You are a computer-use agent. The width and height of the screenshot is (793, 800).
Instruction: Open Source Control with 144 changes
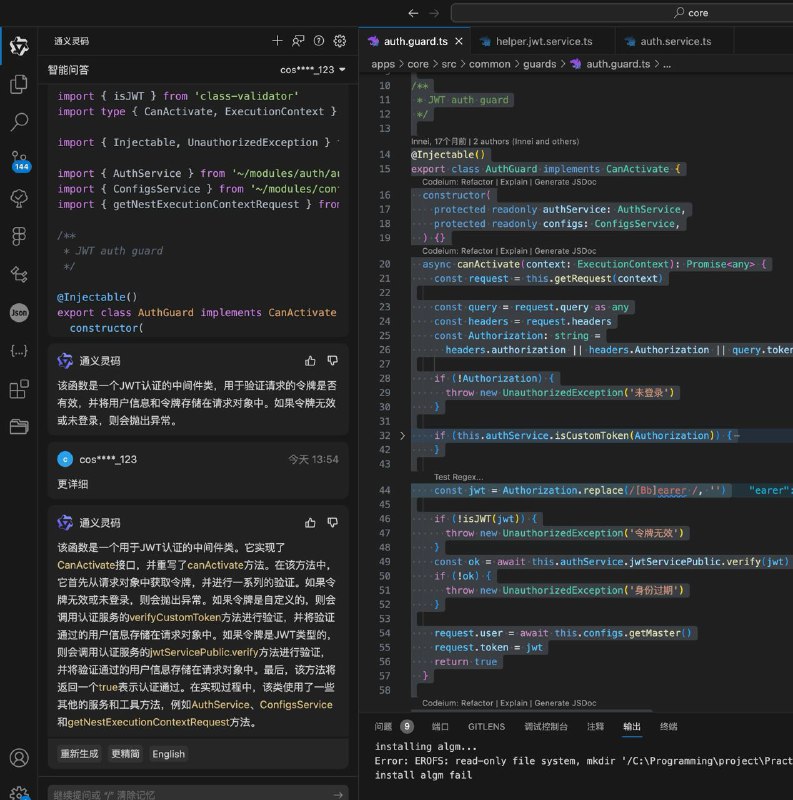[x=19, y=160]
